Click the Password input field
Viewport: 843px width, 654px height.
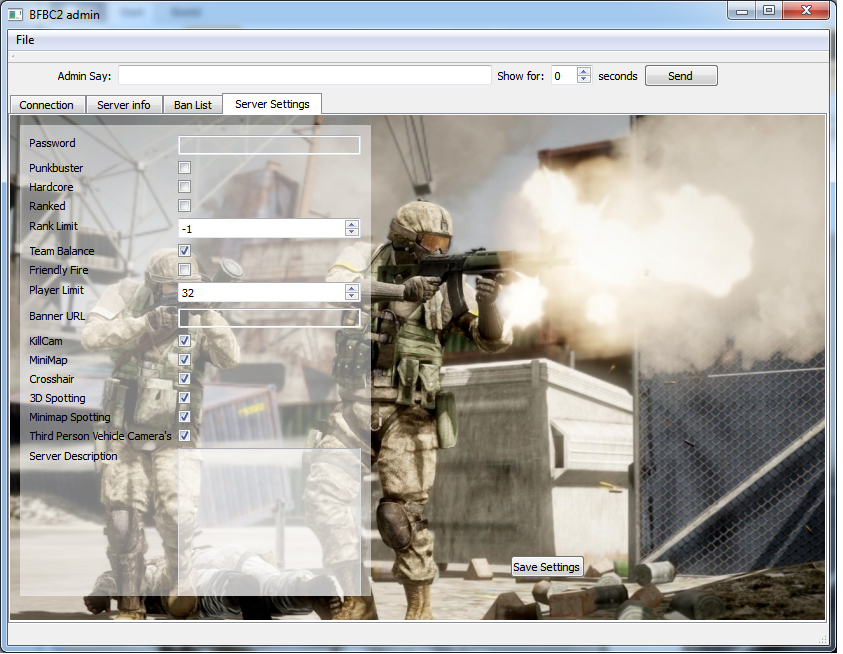point(269,145)
